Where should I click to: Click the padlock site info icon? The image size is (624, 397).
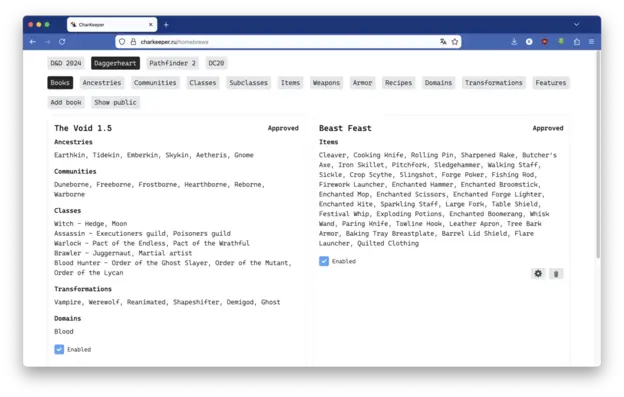(133, 42)
